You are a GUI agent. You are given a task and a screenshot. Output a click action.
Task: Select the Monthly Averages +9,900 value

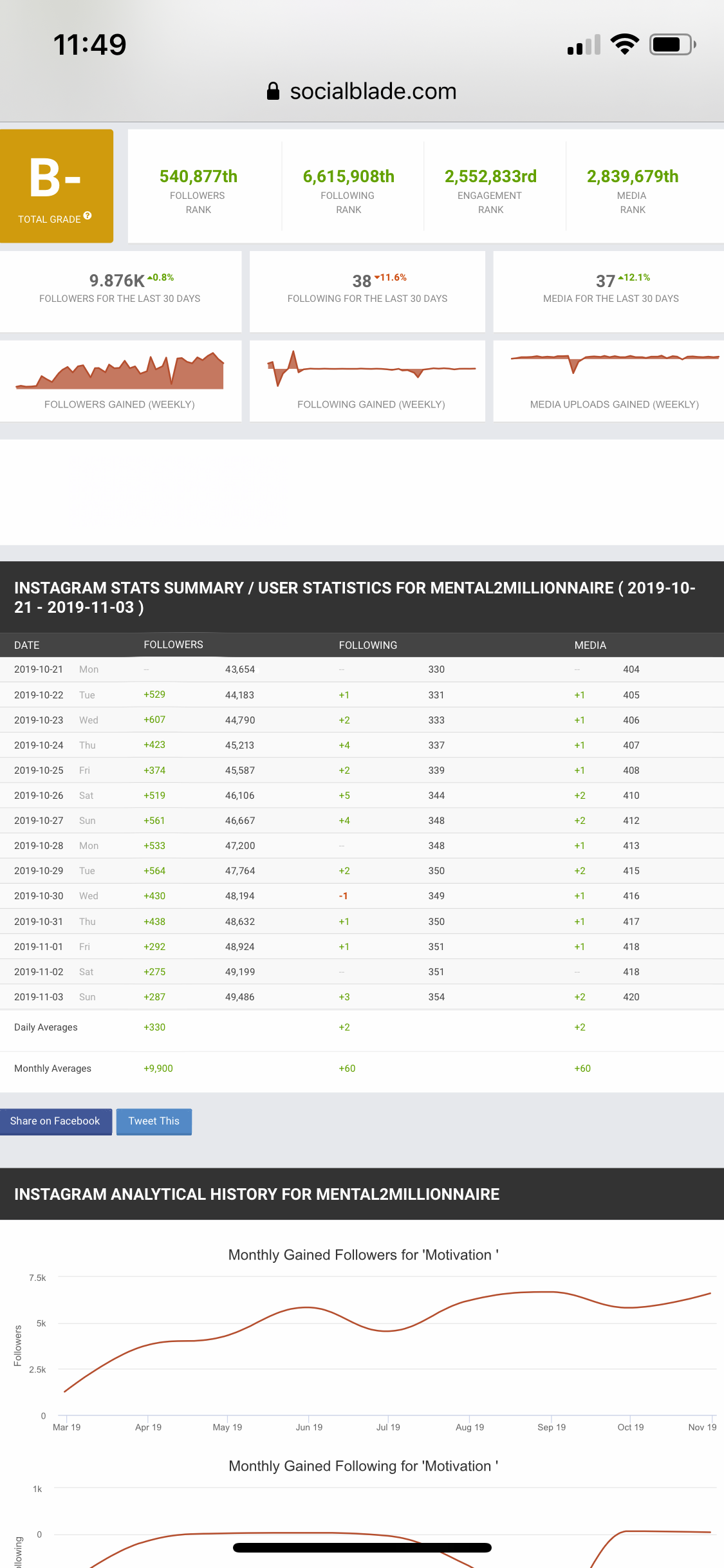coord(158,1069)
